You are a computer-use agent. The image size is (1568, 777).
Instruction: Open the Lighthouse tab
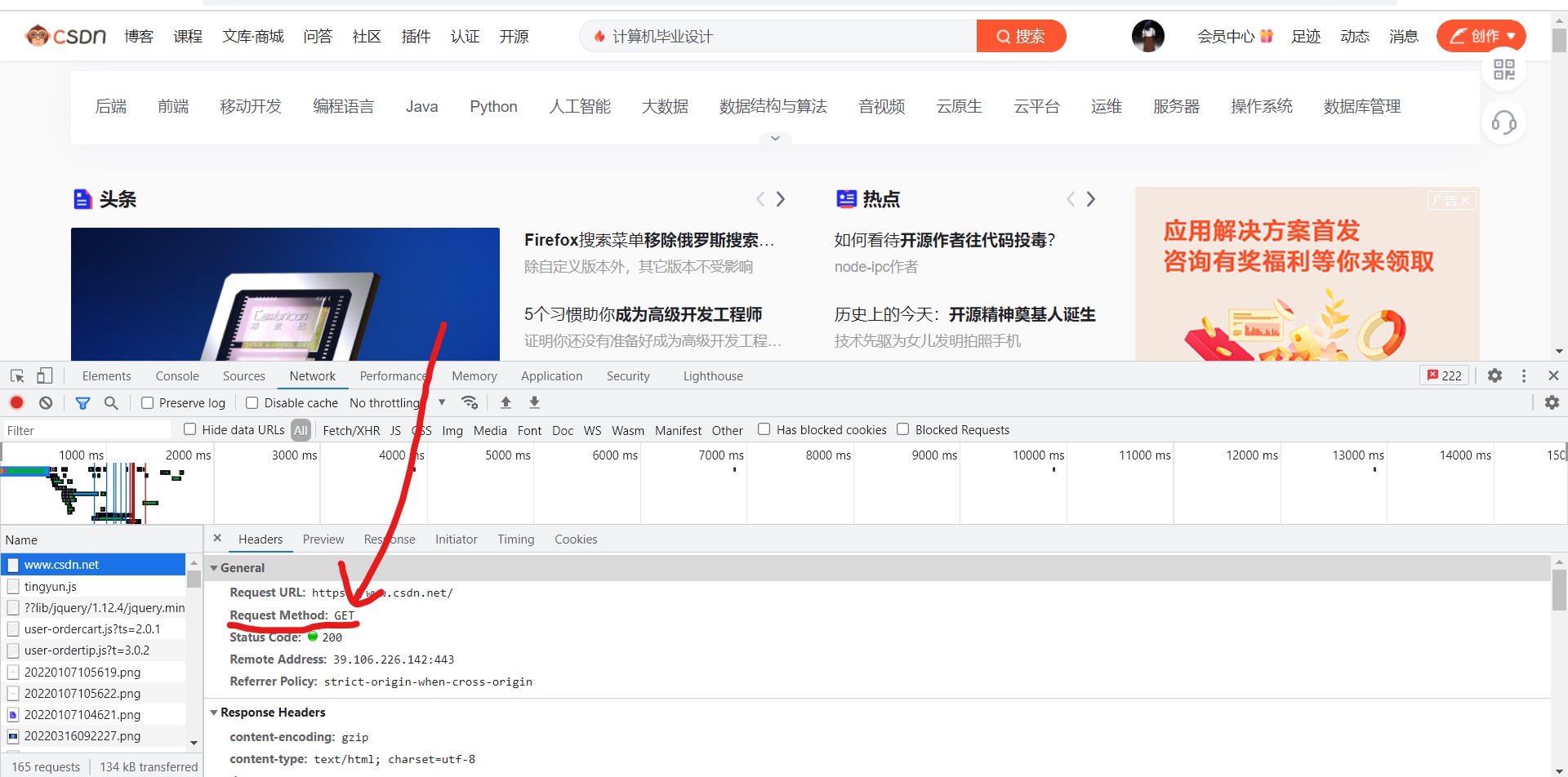pos(713,375)
